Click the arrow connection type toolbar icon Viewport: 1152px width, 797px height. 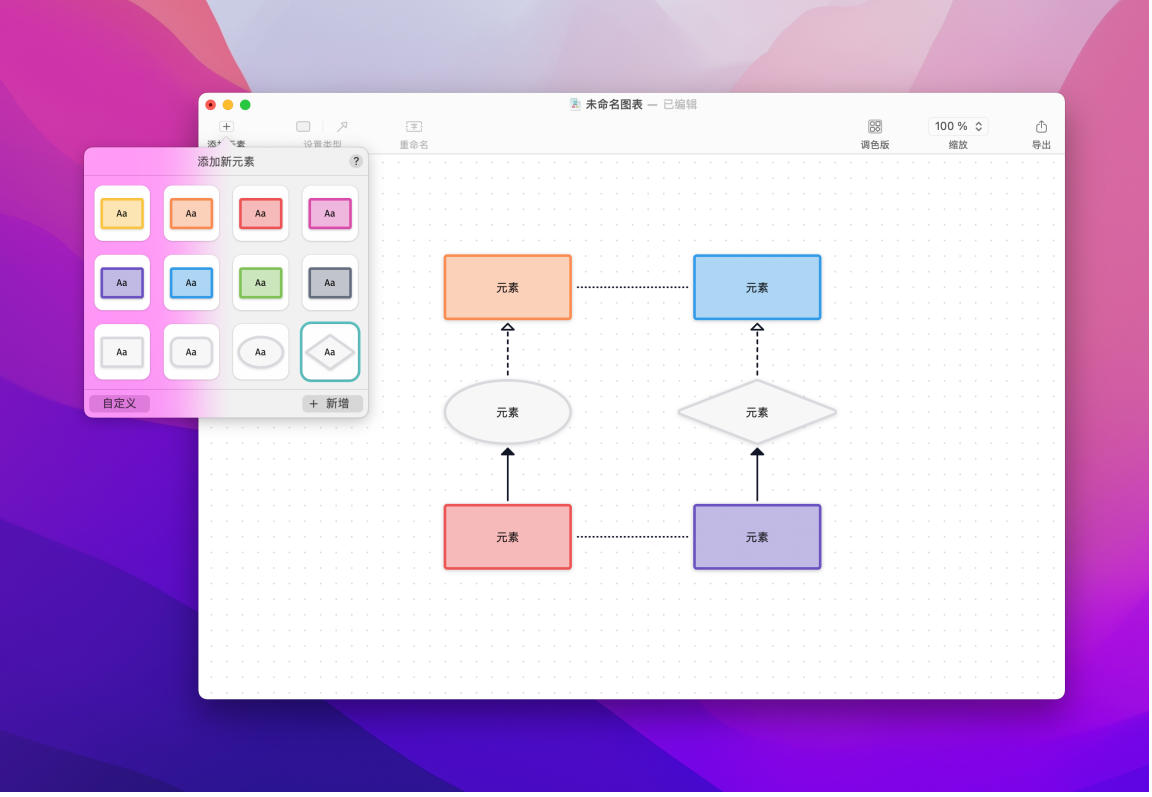coord(342,126)
